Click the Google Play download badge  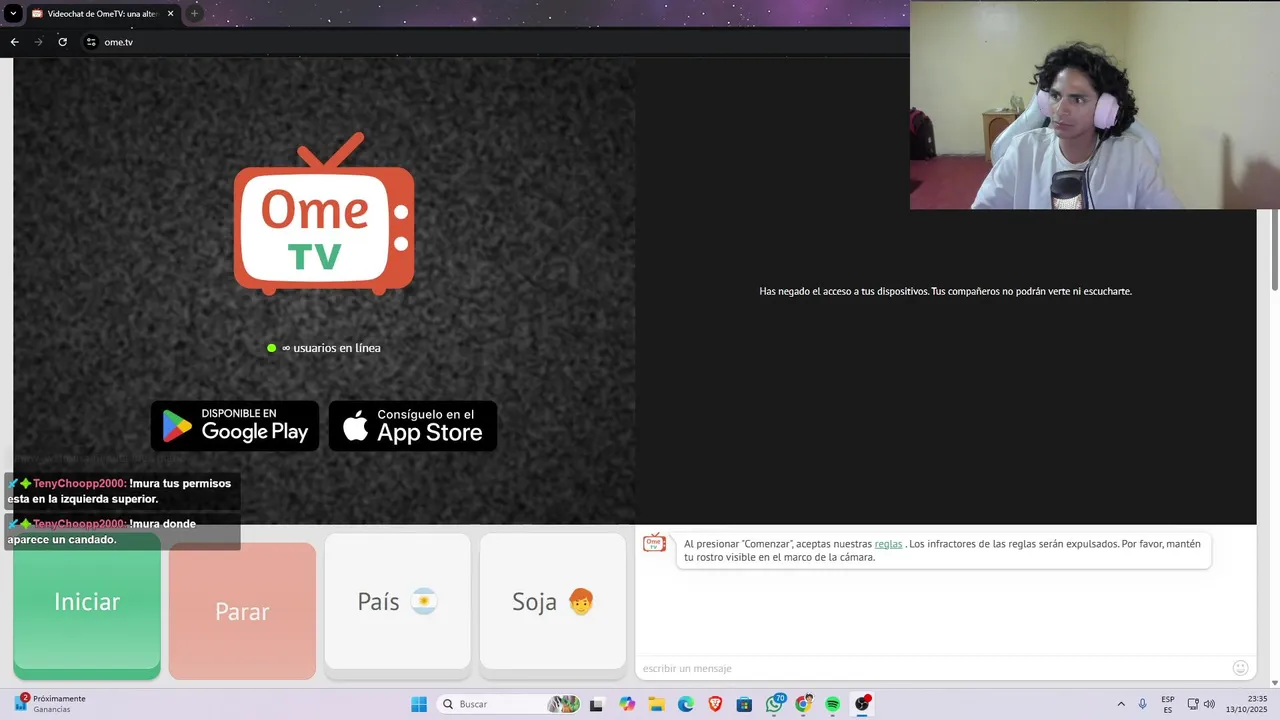pyautogui.click(x=235, y=426)
